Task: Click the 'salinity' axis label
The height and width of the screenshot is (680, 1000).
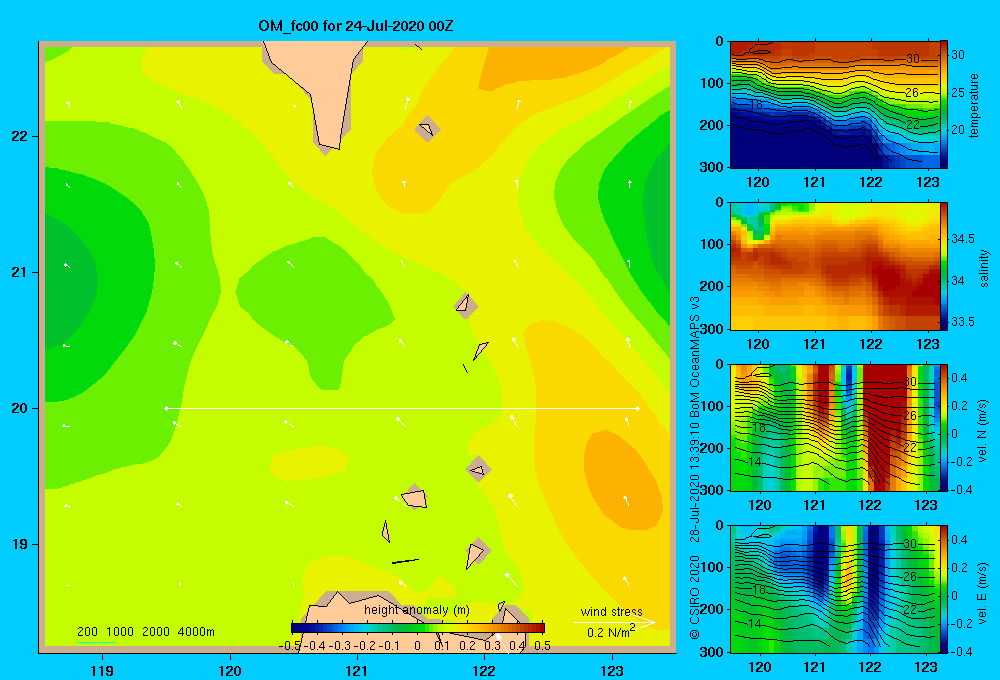Action: coord(984,268)
